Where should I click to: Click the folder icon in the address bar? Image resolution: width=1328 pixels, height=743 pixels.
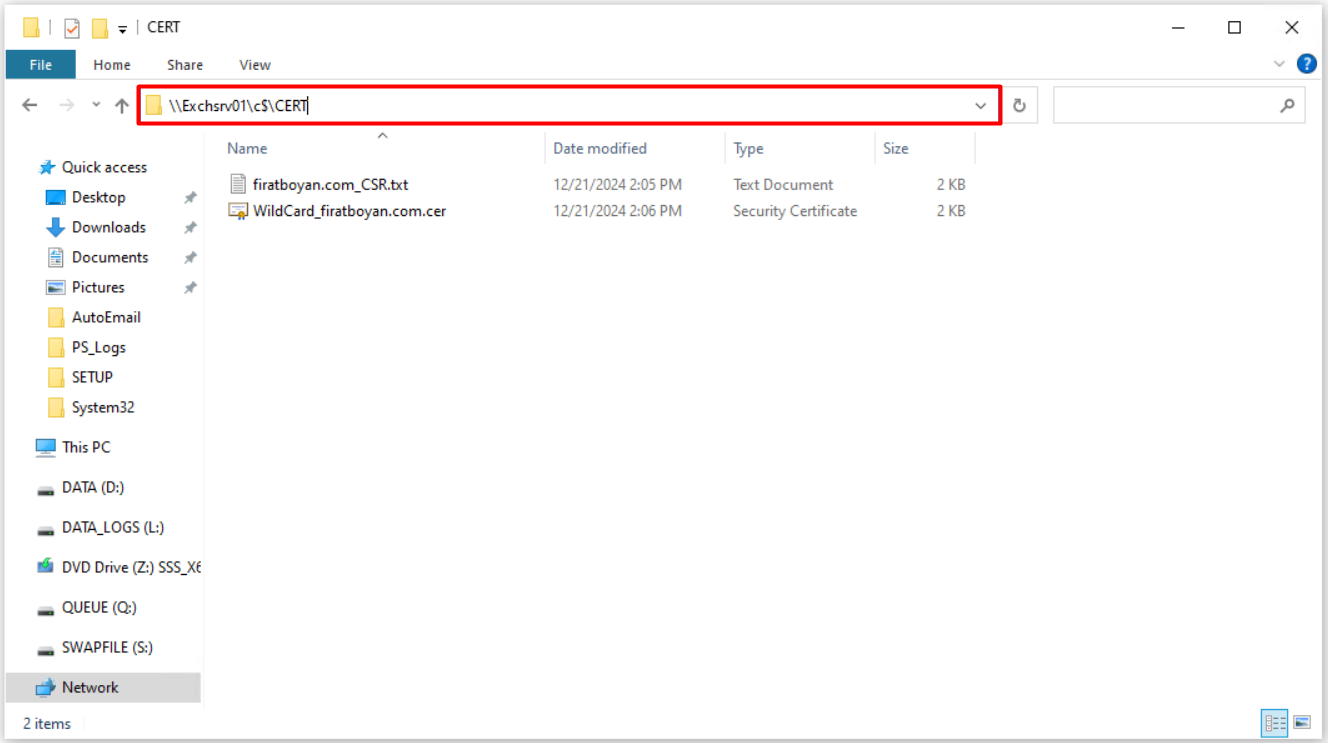pos(153,106)
